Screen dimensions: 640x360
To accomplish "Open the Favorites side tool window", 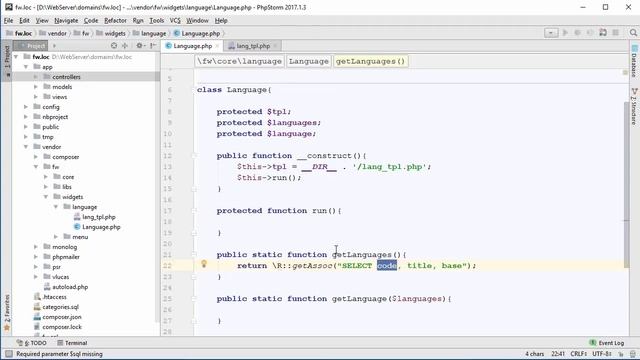I will [7, 312].
